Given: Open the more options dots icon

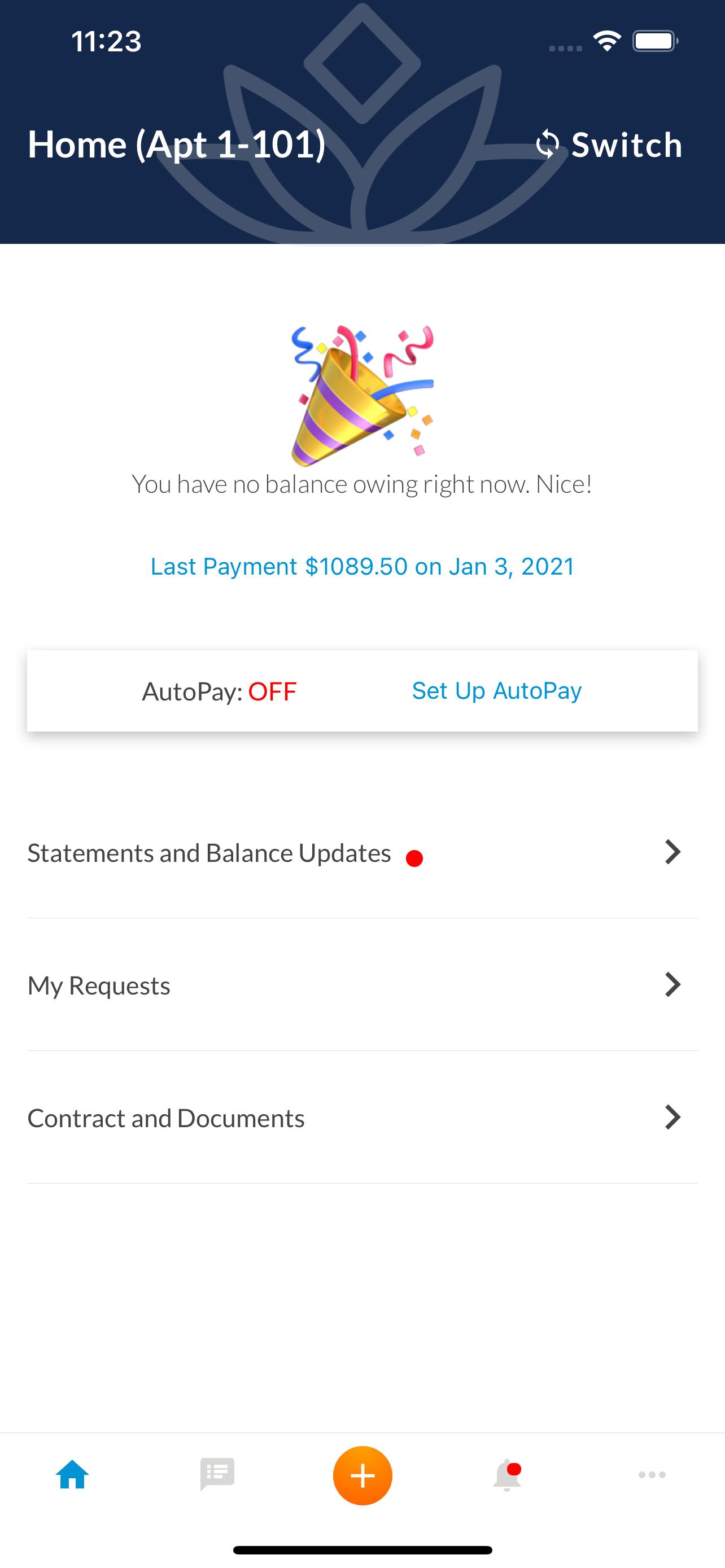Looking at the screenshot, I should 652,1475.
